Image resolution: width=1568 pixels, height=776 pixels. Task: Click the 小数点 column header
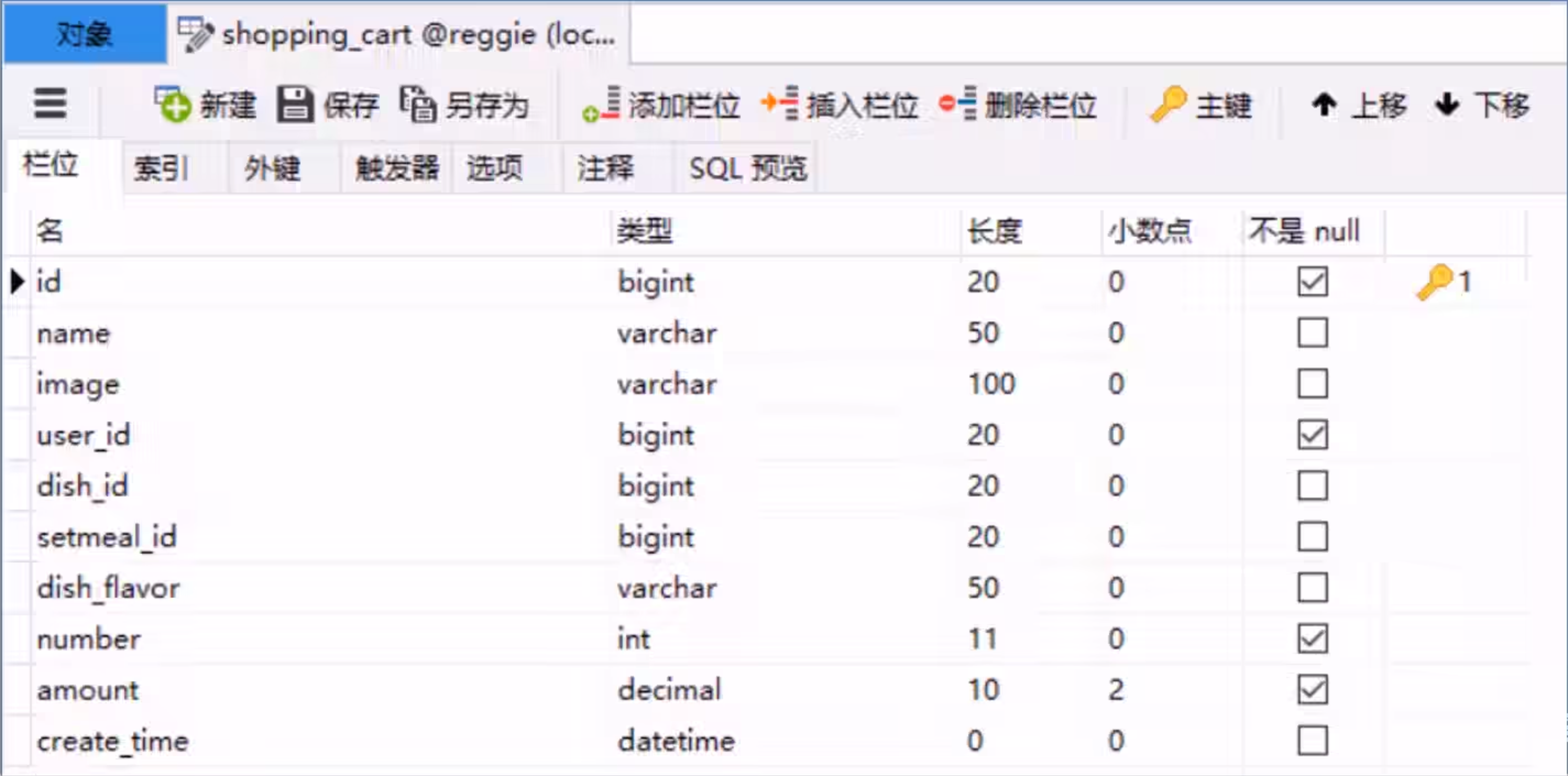(1172, 231)
